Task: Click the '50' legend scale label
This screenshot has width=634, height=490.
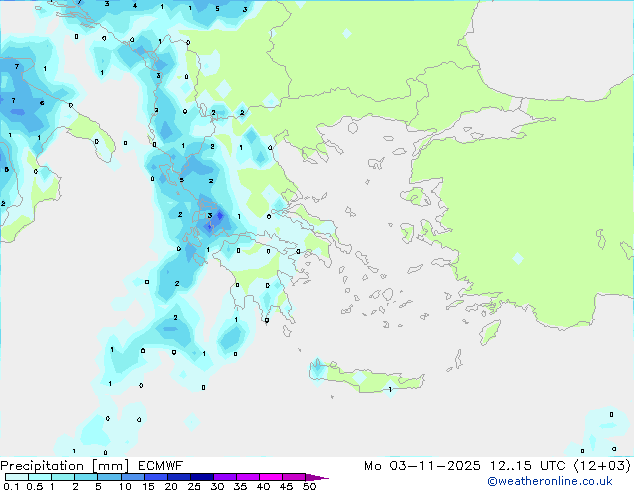Action: (309, 486)
